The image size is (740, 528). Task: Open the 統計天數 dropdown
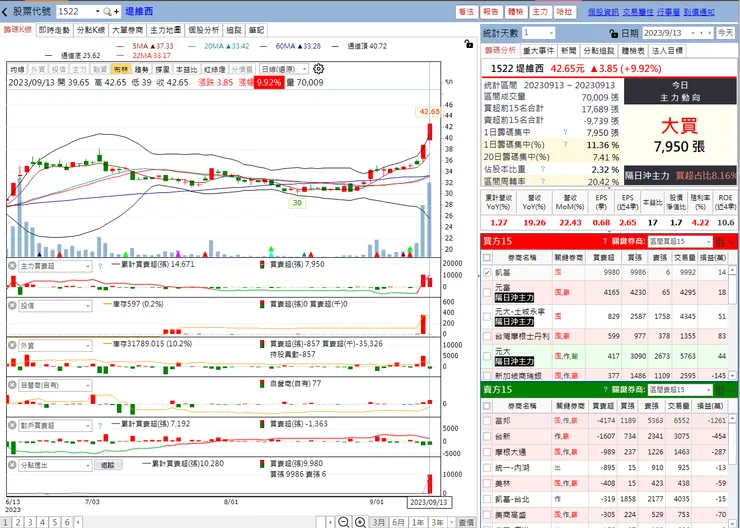tap(538, 33)
